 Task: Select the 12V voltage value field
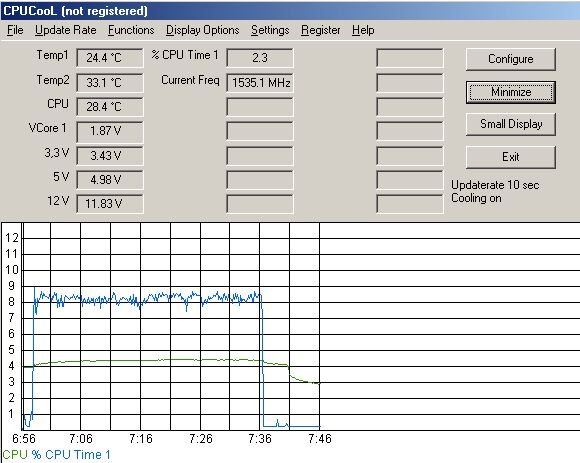coord(109,204)
